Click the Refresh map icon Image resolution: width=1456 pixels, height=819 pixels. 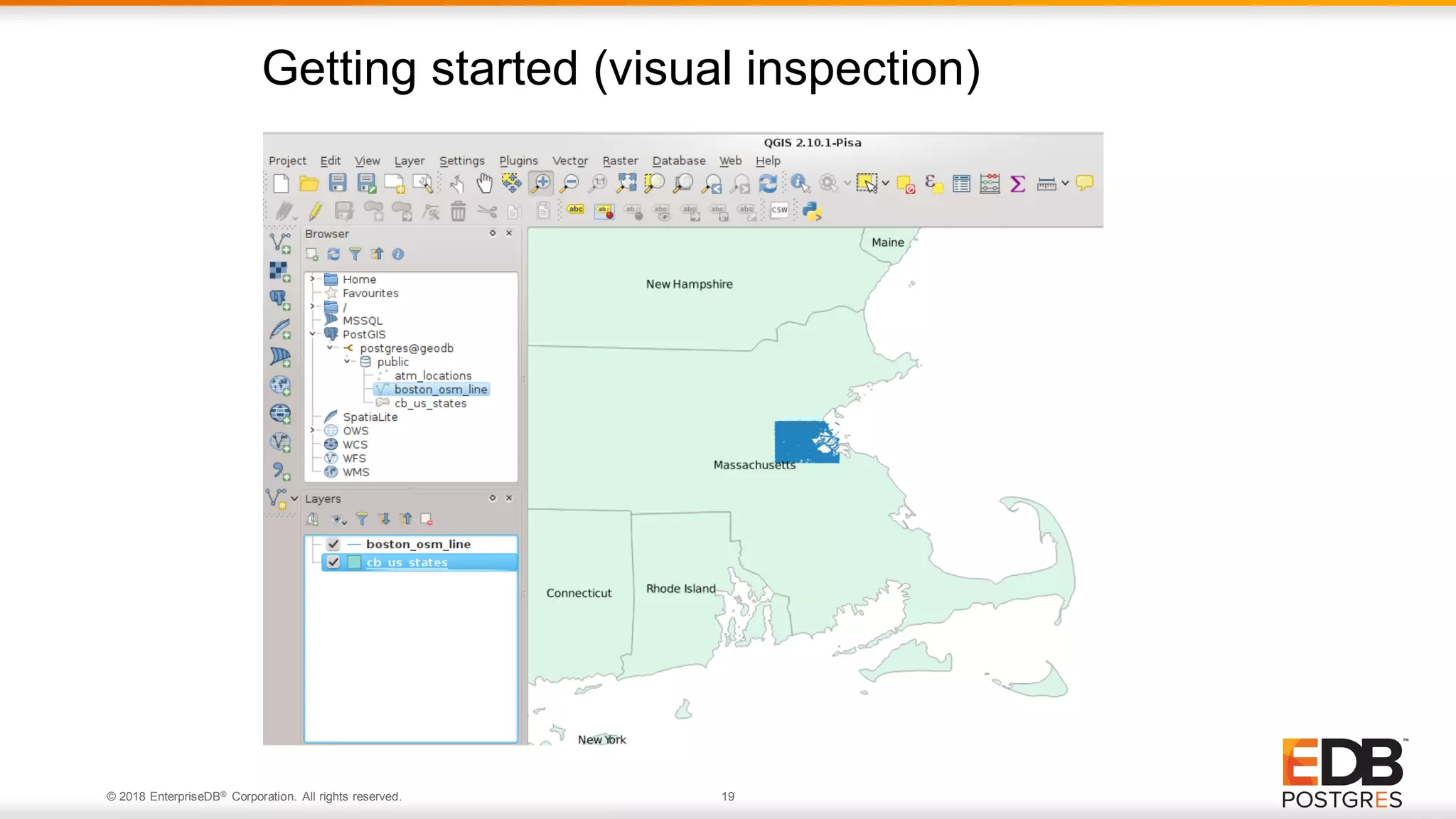click(768, 183)
